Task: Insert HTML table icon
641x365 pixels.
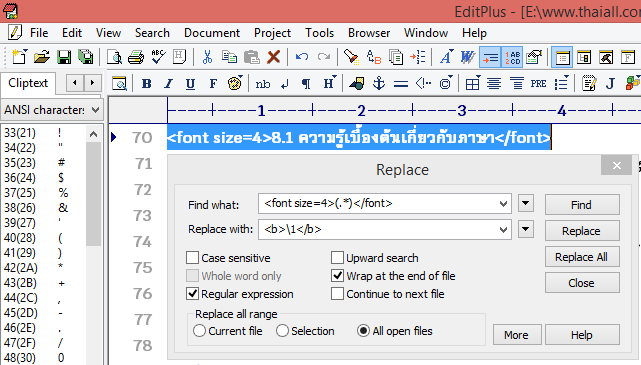Action: pos(472,84)
